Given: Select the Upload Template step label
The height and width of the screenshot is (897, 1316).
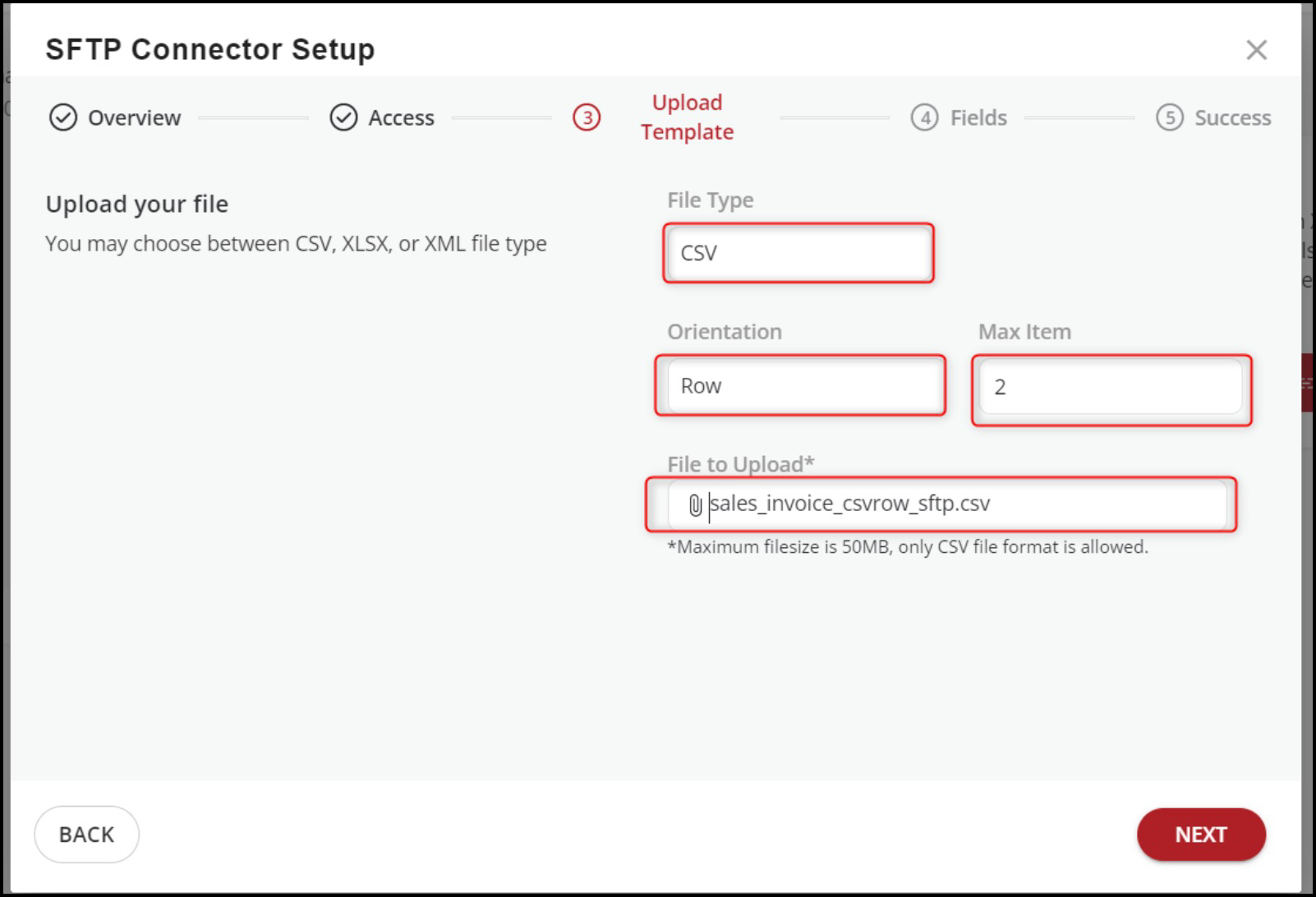Looking at the screenshot, I should coord(687,117).
